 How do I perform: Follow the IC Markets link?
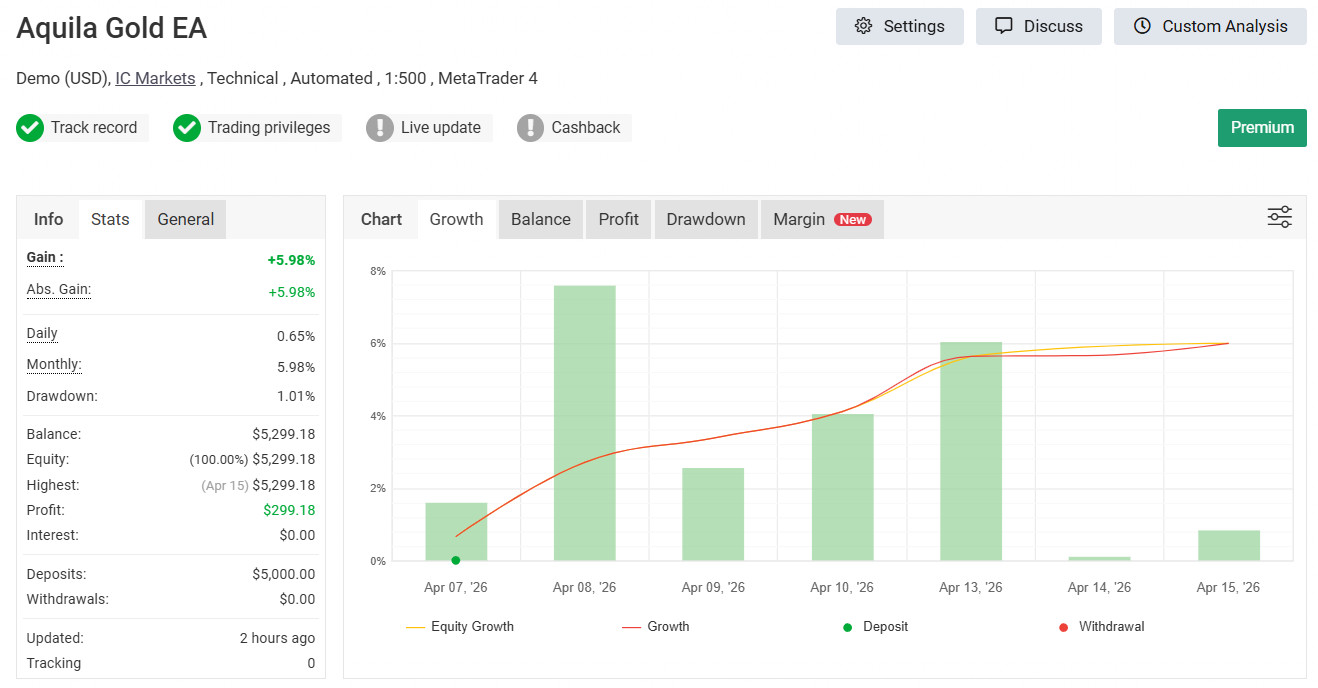point(155,78)
